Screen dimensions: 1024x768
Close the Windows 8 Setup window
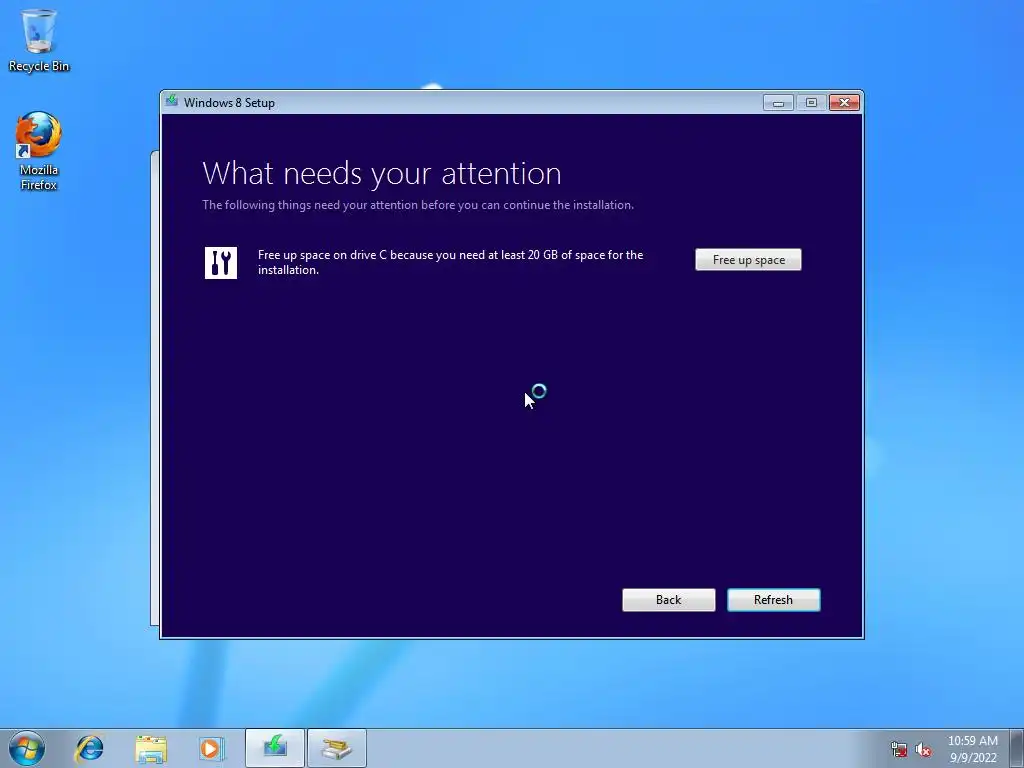click(844, 103)
